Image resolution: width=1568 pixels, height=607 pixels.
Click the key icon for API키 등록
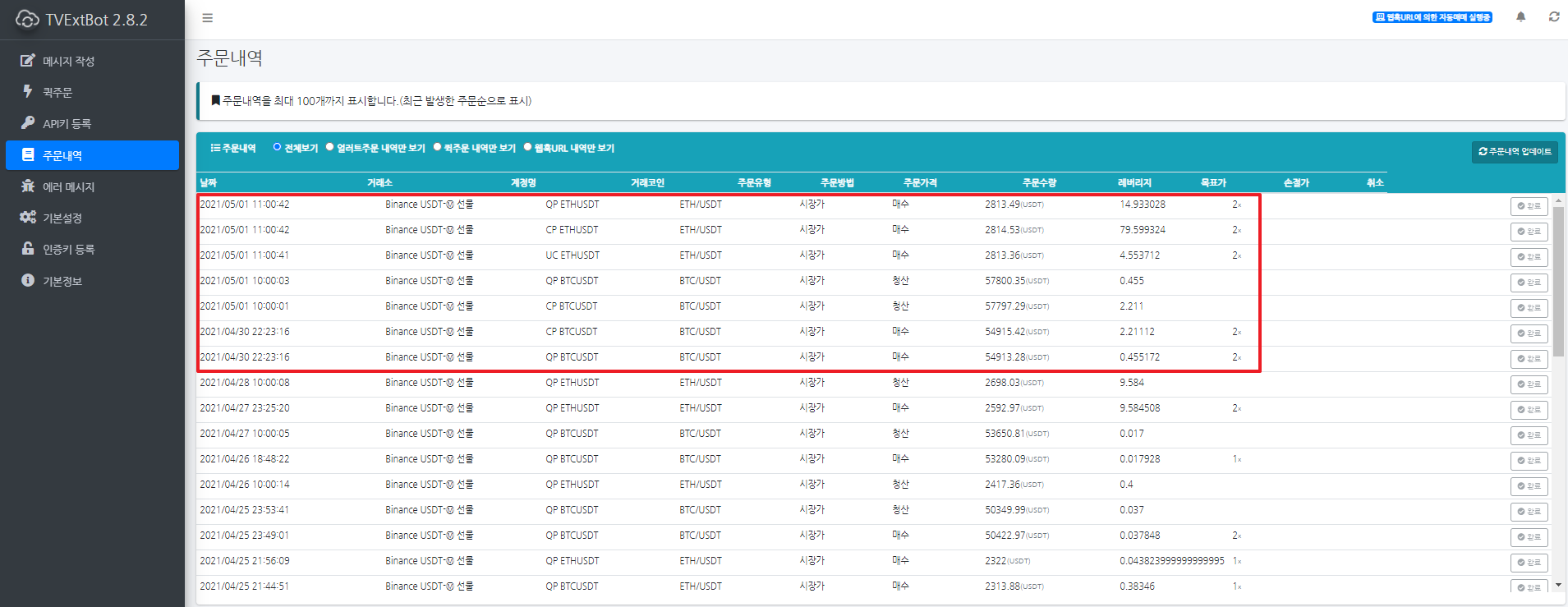click(x=28, y=123)
